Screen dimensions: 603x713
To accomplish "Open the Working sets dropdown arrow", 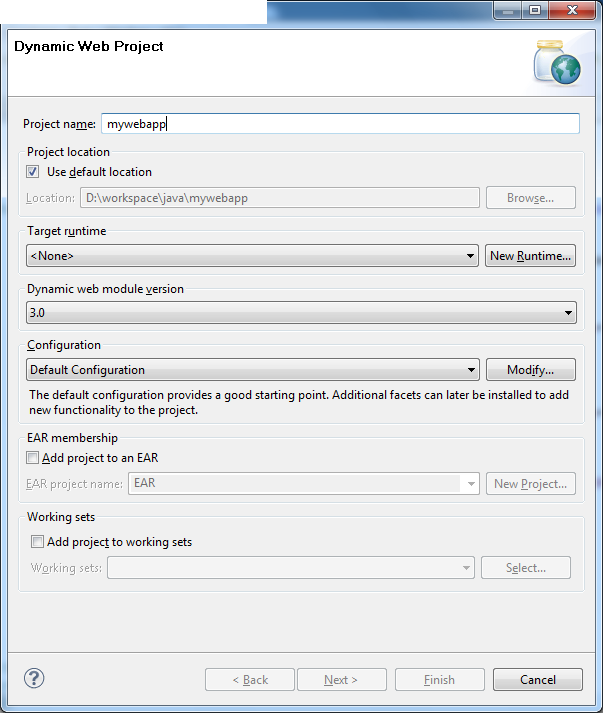I will pyautogui.click(x=466, y=567).
